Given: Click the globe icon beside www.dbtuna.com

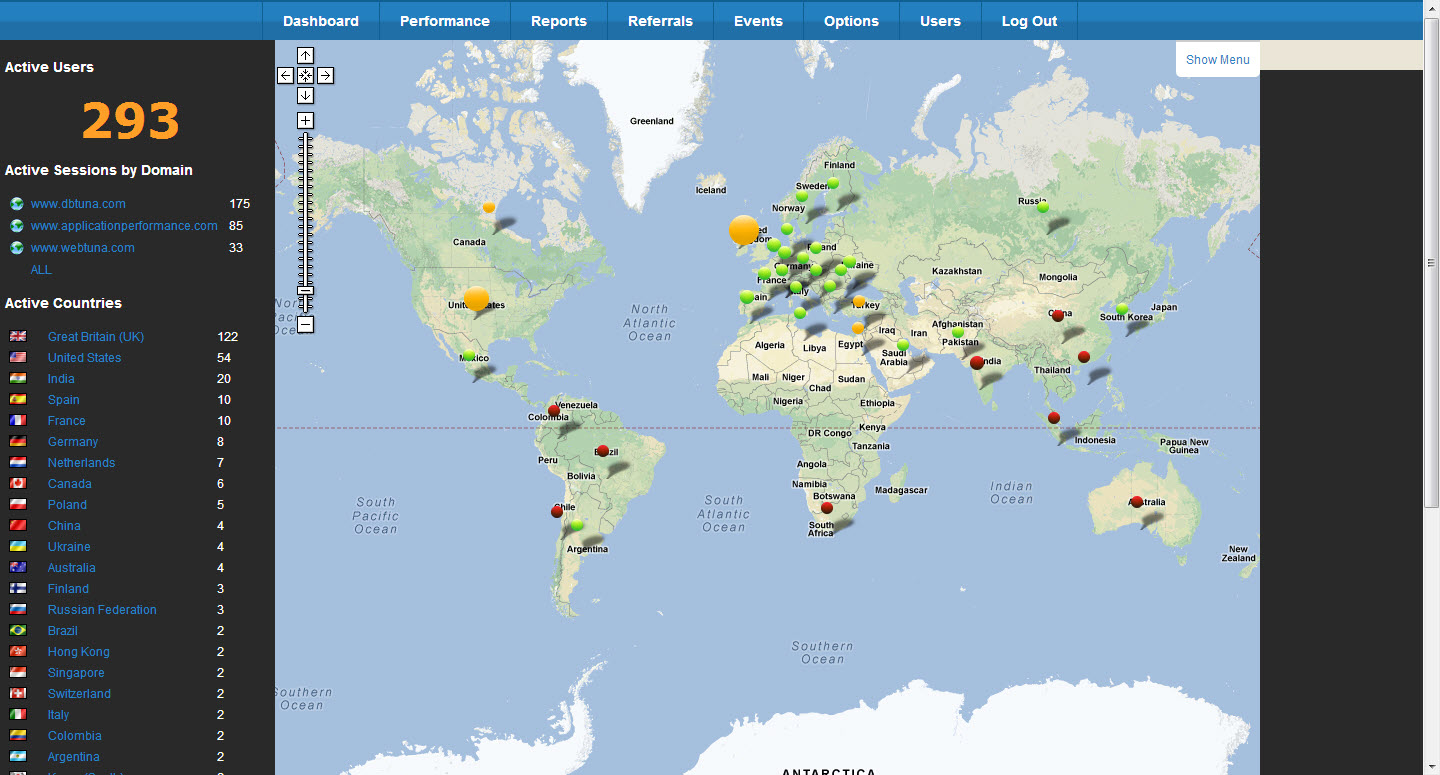Looking at the screenshot, I should point(17,204).
